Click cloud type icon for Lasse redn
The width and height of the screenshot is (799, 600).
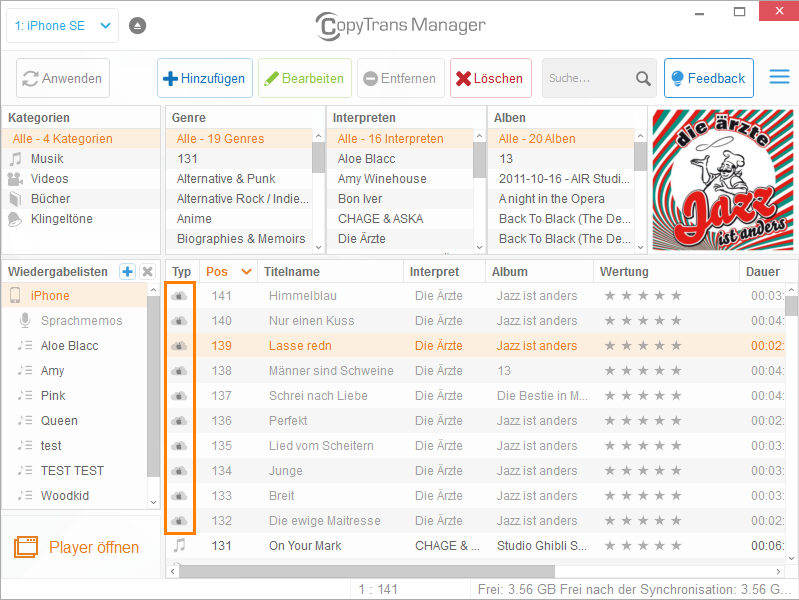coord(179,346)
